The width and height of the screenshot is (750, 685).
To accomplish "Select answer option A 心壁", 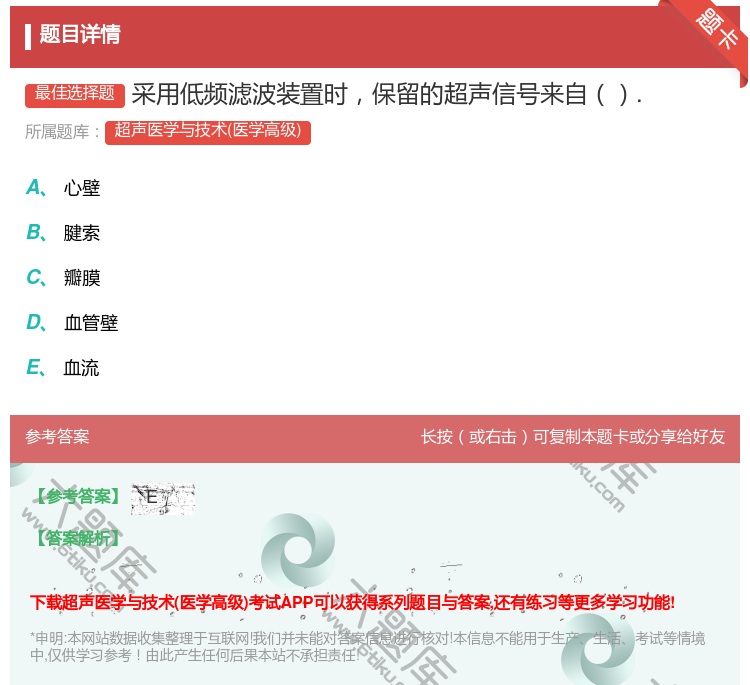I will (x=63, y=188).
